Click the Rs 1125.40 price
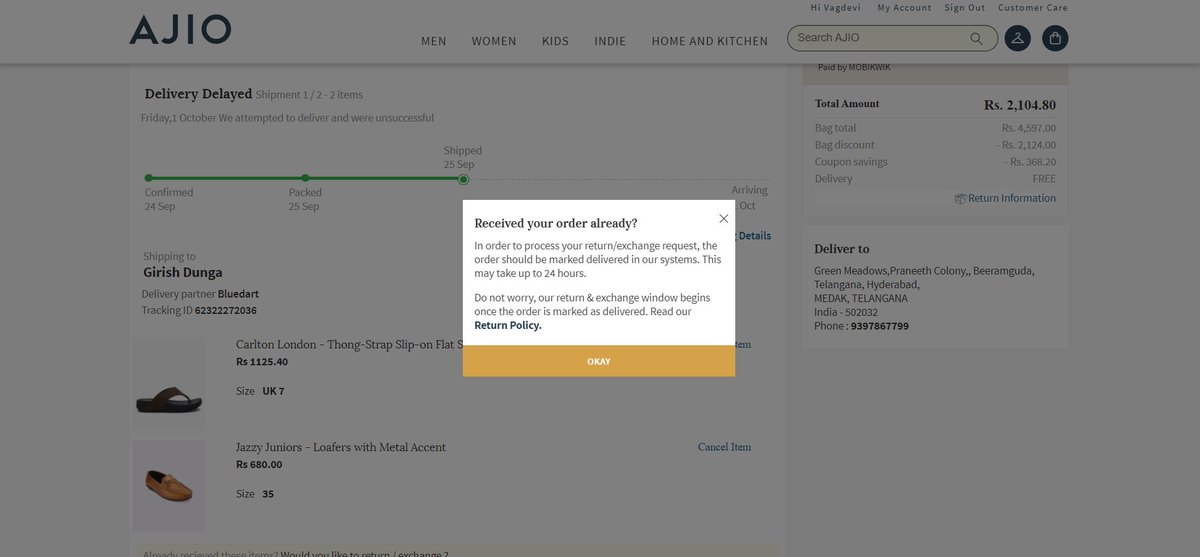1200x557 pixels. [262, 362]
